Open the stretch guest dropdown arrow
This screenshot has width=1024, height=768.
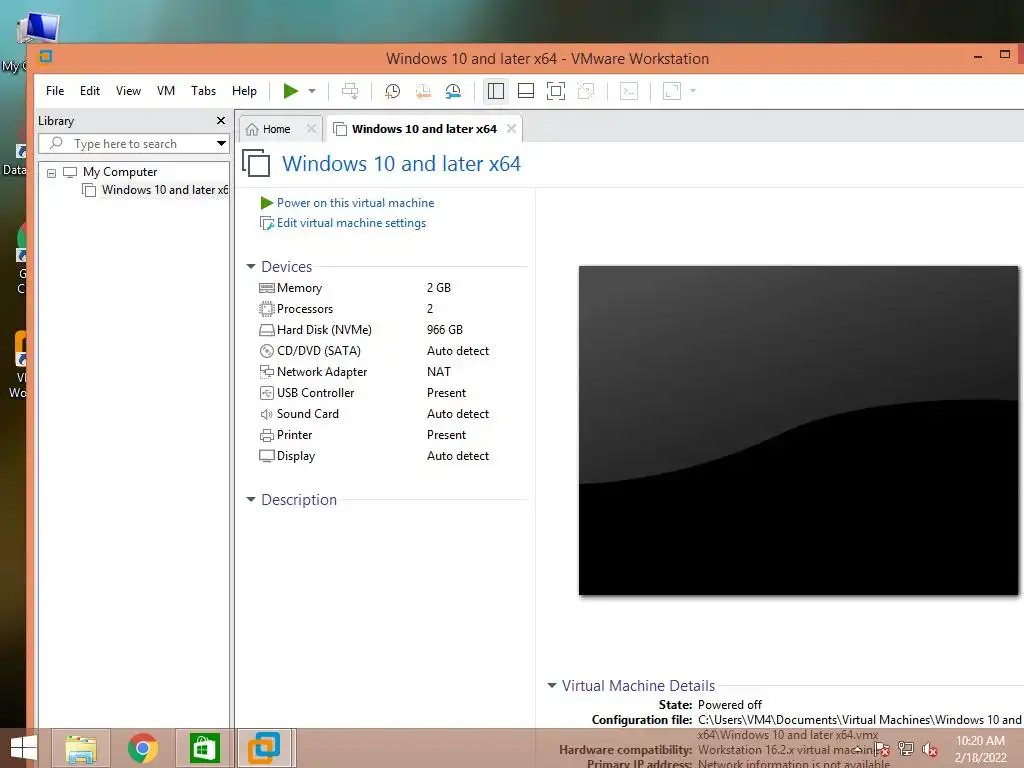693,91
